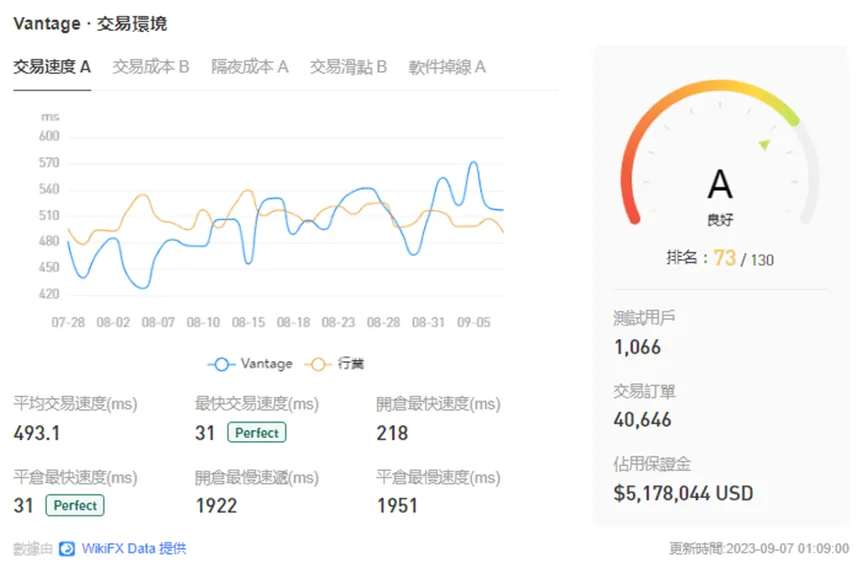Viewport: 864px width, 563px height.
Task: Click the 良好 rating label
Action: point(720,220)
